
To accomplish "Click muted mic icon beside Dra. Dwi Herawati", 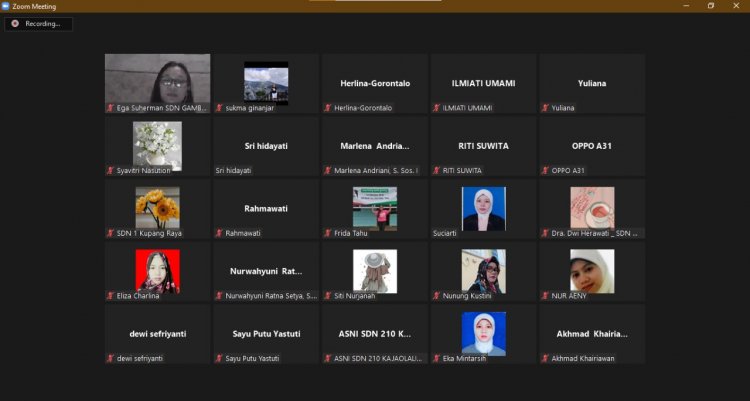I will [545, 234].
